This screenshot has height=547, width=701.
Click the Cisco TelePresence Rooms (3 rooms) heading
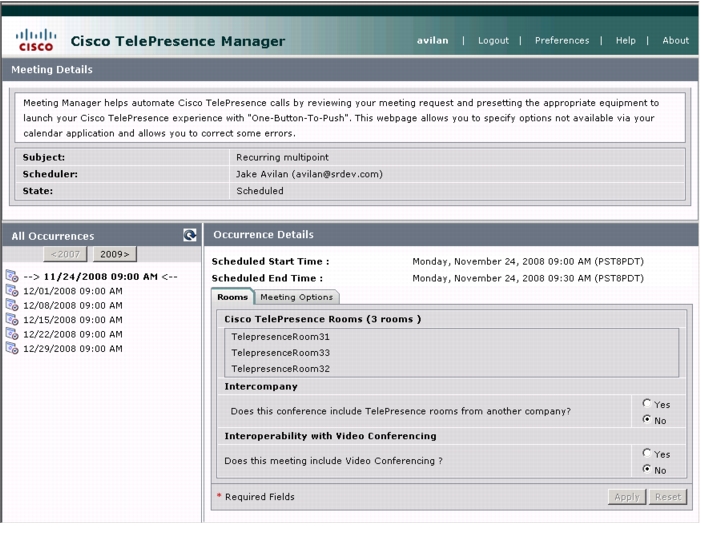coord(322,319)
